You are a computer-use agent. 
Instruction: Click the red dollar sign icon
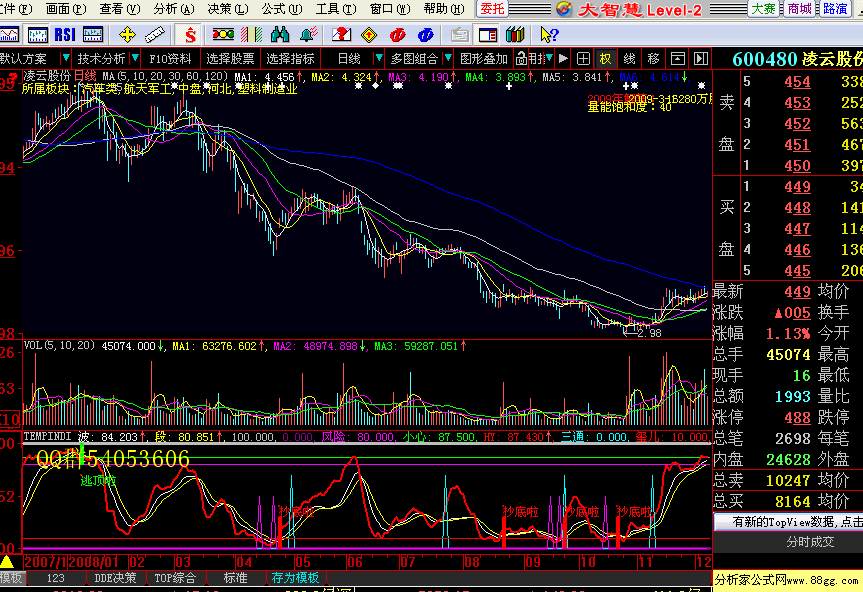pyautogui.click(x=190, y=35)
